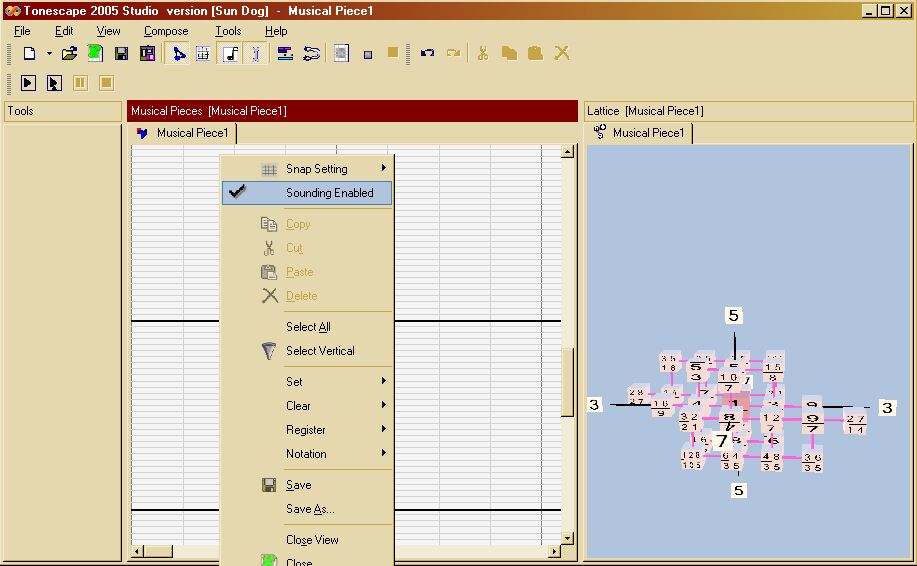Choose Close View from context menu

point(307,540)
